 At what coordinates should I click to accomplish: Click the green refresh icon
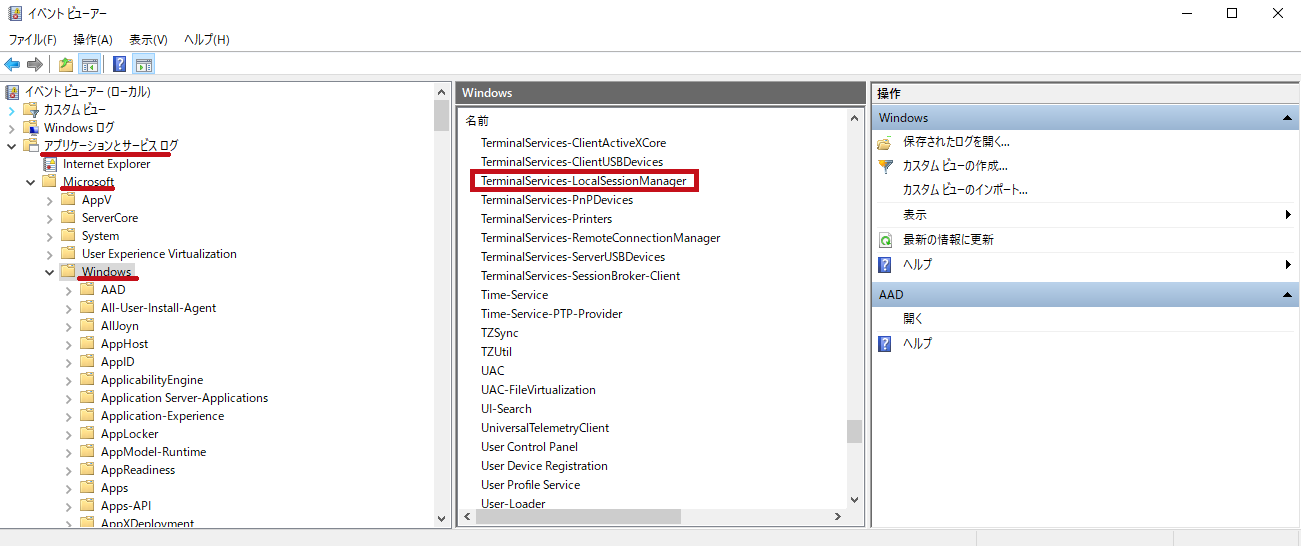click(885, 240)
